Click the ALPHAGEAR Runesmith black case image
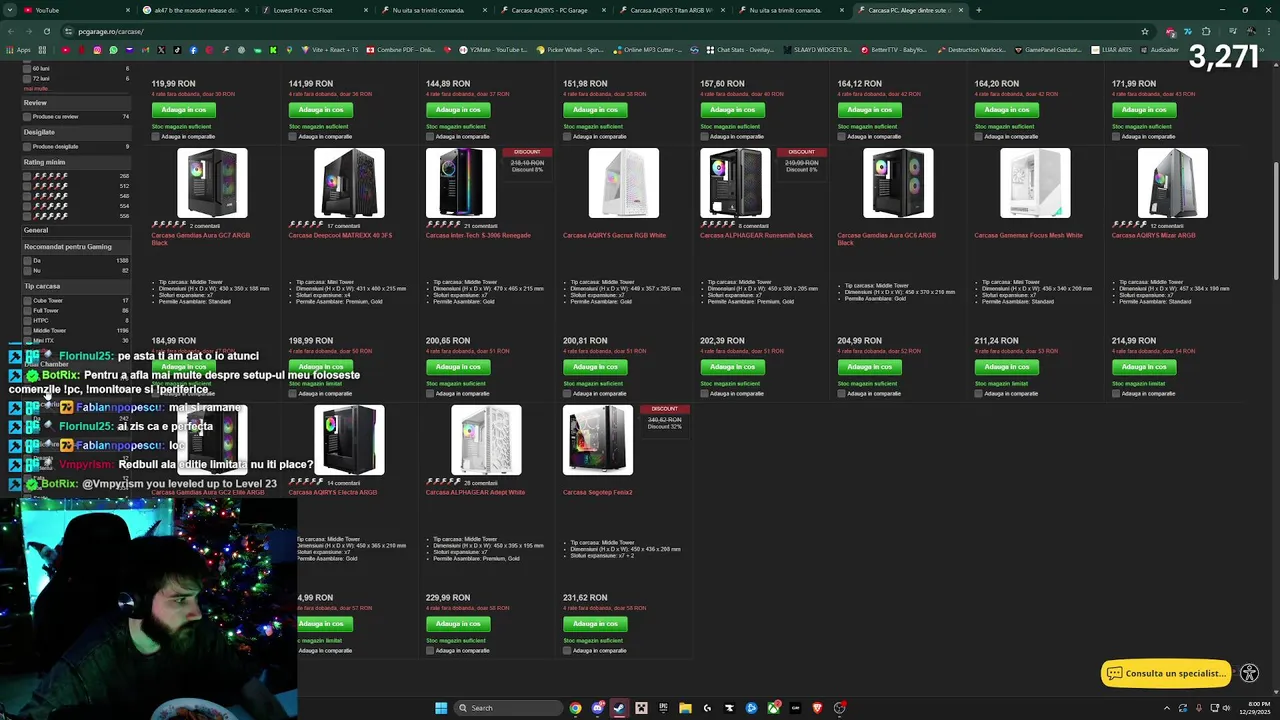1280x720 pixels. pos(735,183)
